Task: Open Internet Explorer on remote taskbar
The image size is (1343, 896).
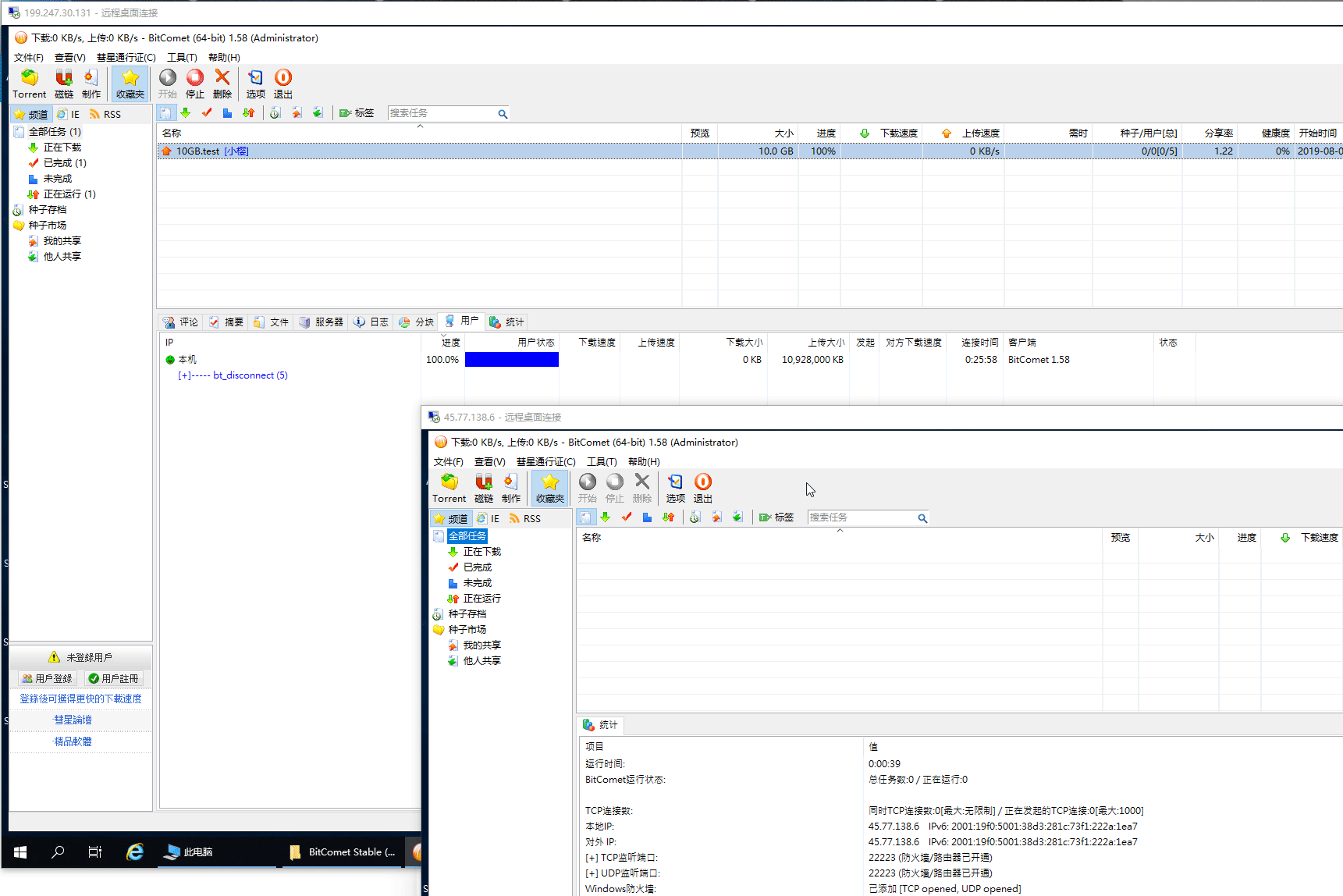Action: [x=135, y=852]
